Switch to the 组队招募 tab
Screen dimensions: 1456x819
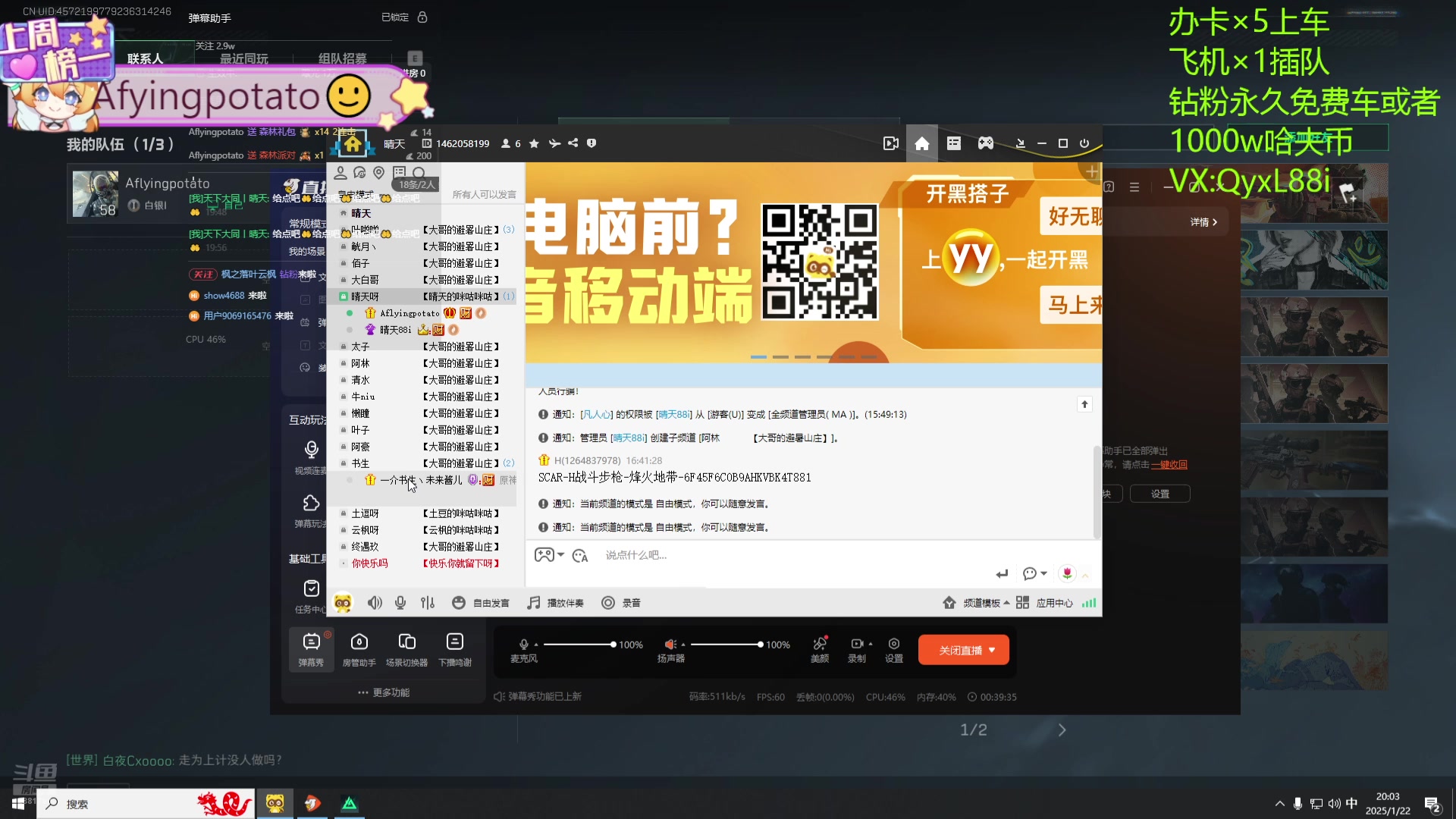(342, 58)
